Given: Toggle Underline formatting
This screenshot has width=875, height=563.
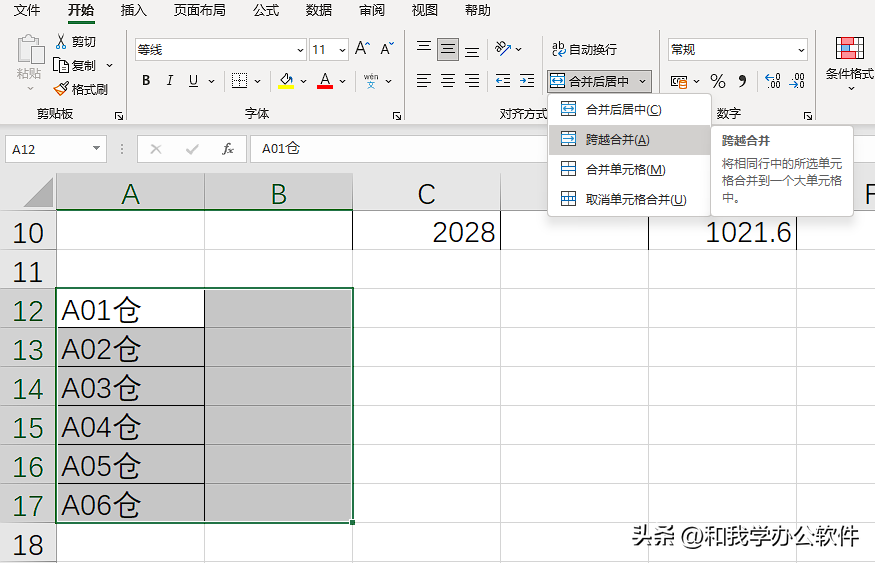Looking at the screenshot, I should tap(193, 81).
